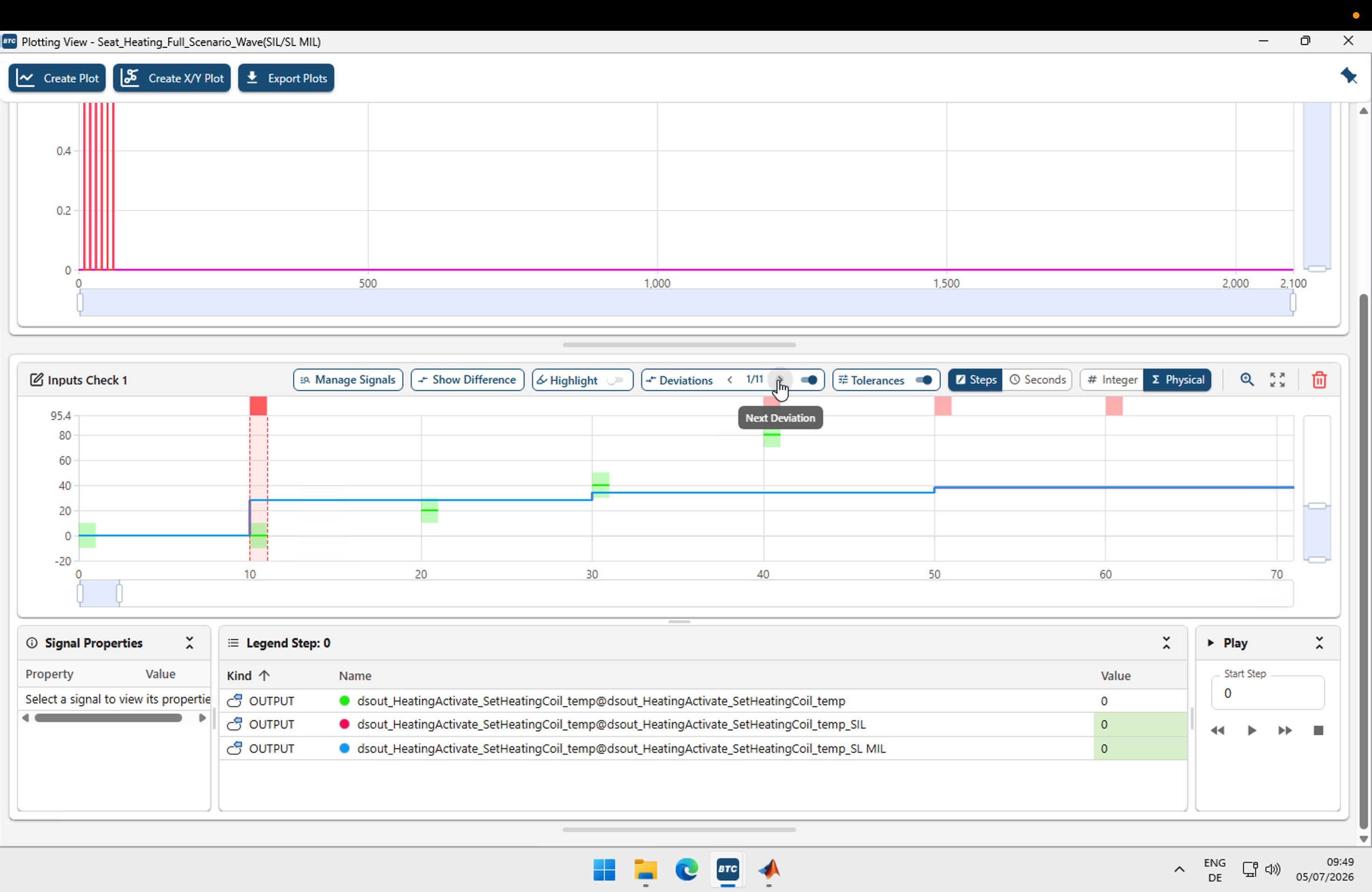The width and height of the screenshot is (1372, 892).
Task: Click the red deviation marker at step 10
Action: pyautogui.click(x=258, y=406)
